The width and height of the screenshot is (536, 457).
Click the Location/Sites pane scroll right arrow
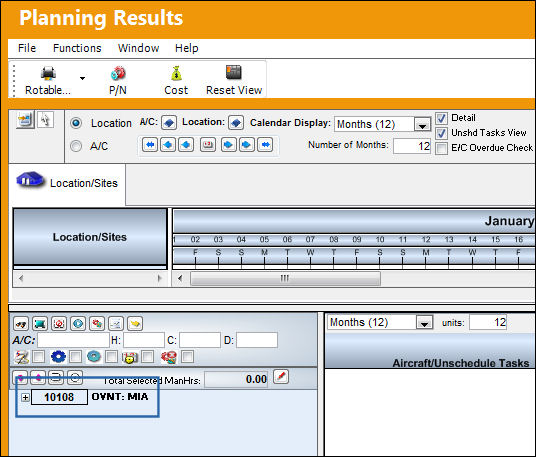(159, 279)
